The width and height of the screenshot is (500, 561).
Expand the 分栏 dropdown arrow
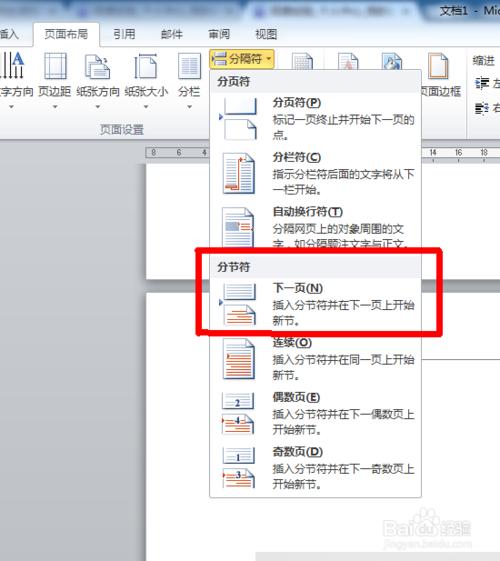[190, 107]
